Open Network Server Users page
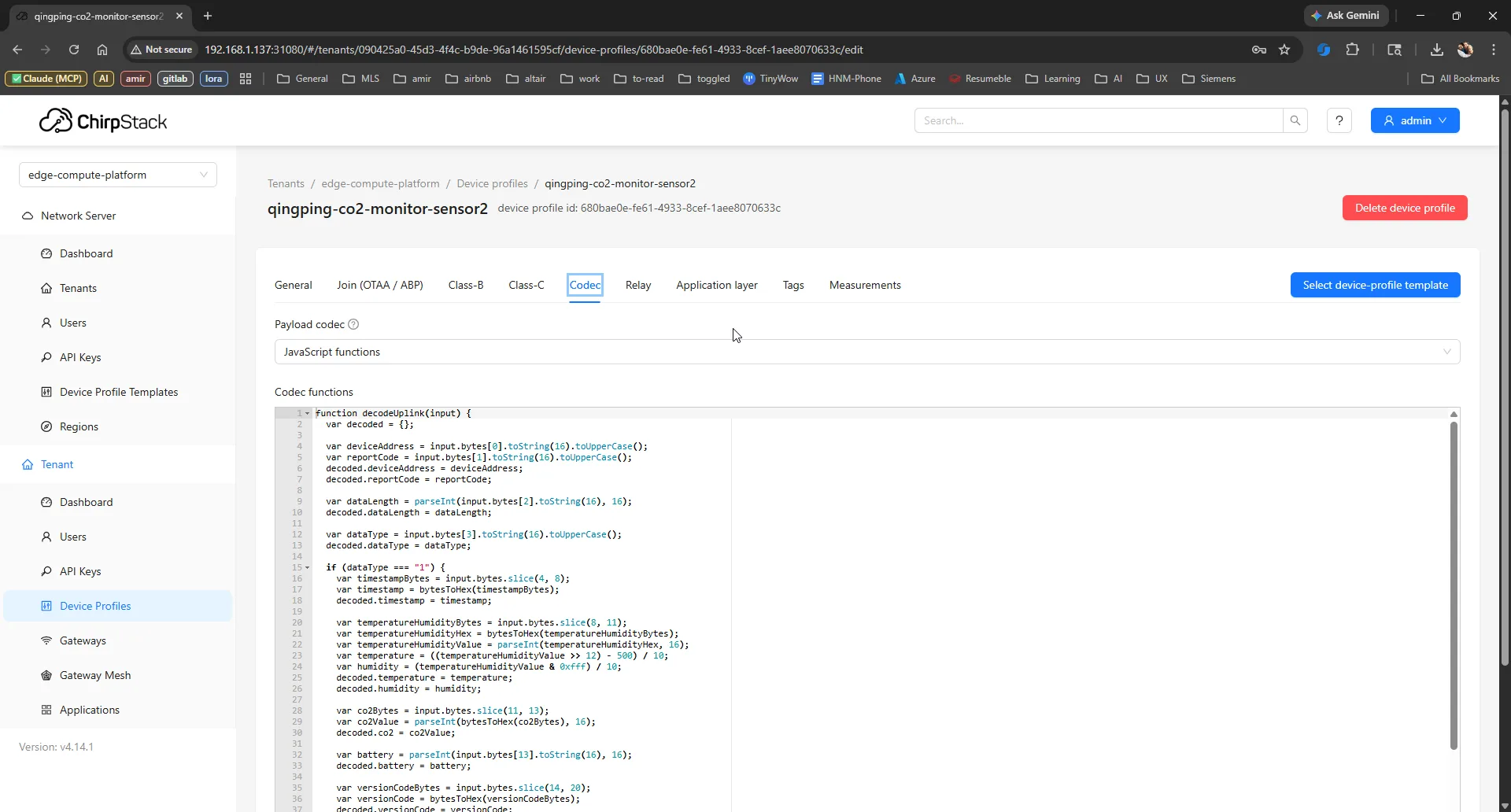This screenshot has height=812, width=1511. 72,323
